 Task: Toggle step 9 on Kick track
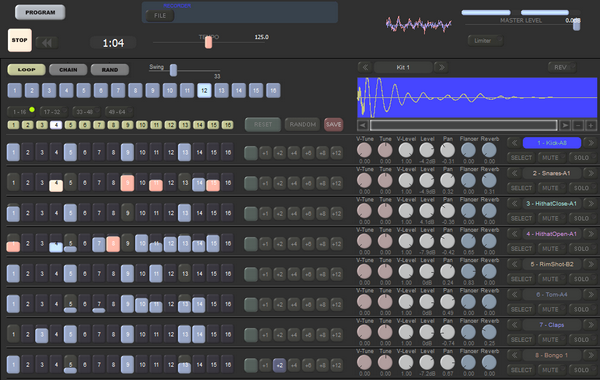(127, 152)
